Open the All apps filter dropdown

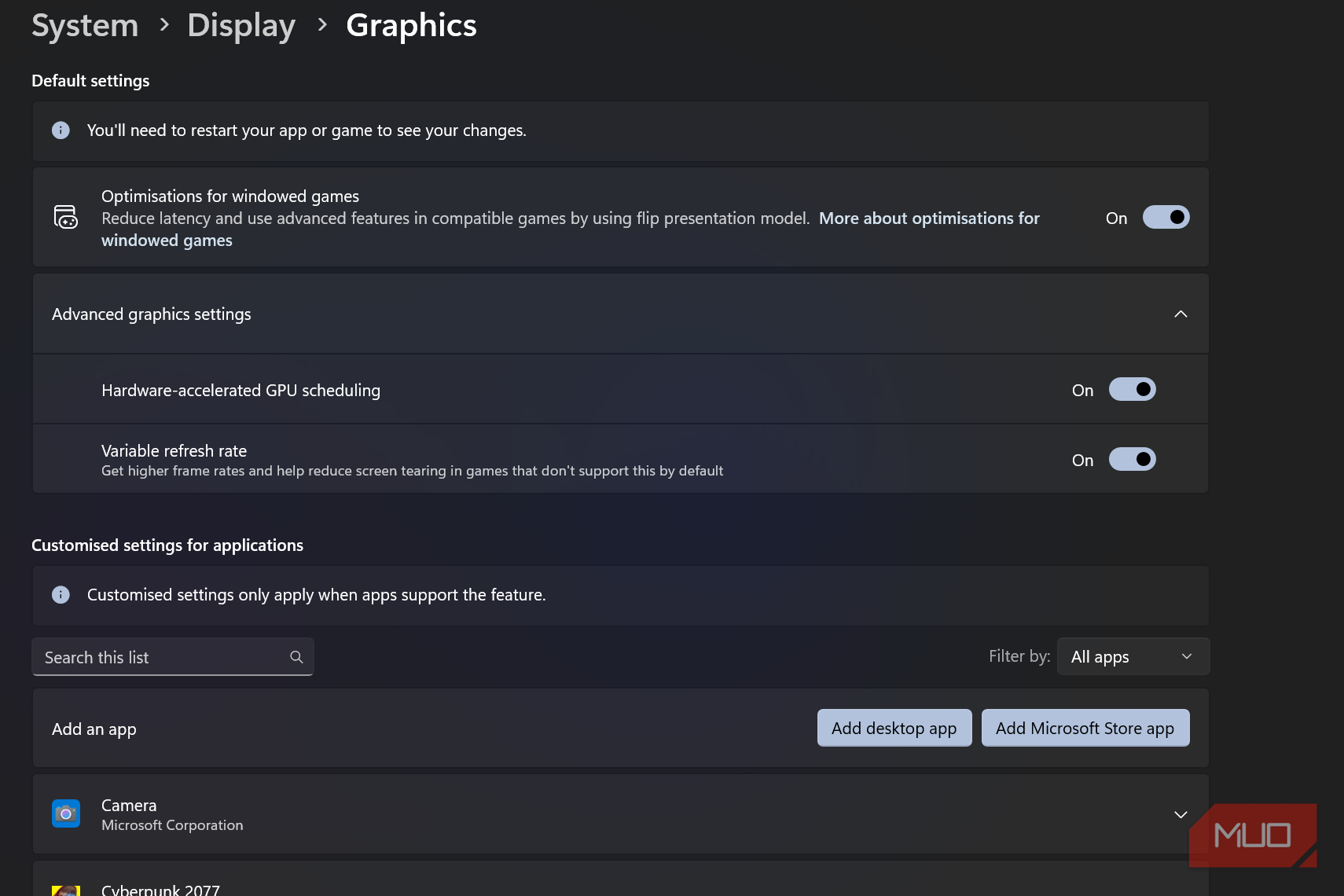click(1133, 657)
